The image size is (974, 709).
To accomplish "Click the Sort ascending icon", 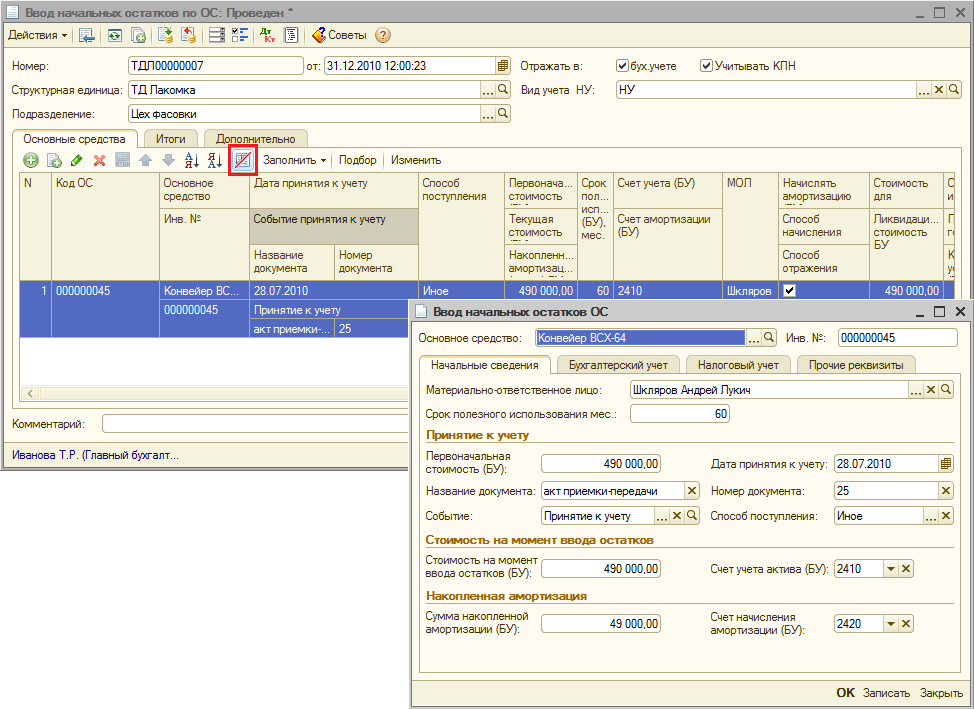I will pos(192,160).
